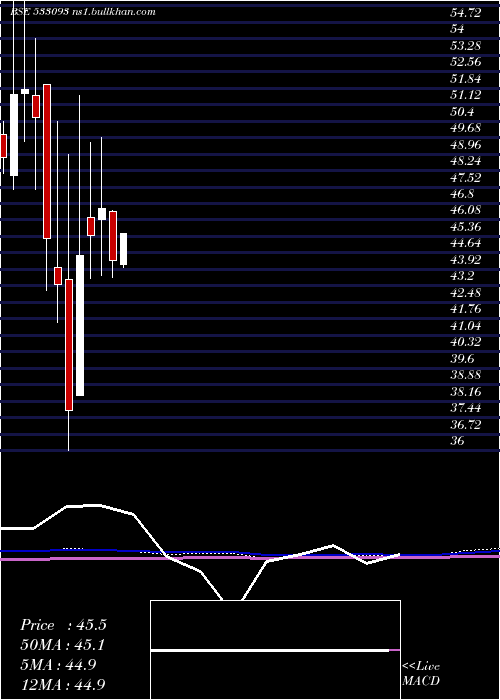Click the 38.88 axis value
The width and height of the screenshot is (500, 700).
coord(466,375)
